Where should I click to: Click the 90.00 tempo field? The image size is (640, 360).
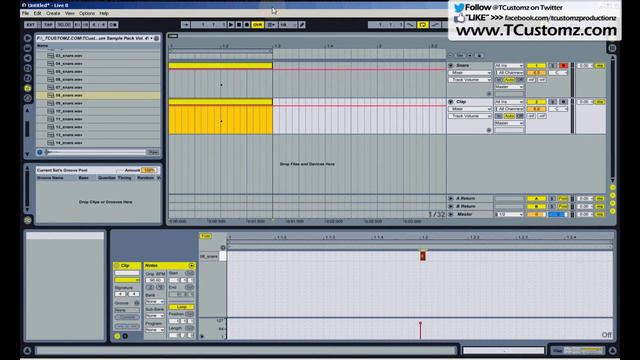click(64, 25)
